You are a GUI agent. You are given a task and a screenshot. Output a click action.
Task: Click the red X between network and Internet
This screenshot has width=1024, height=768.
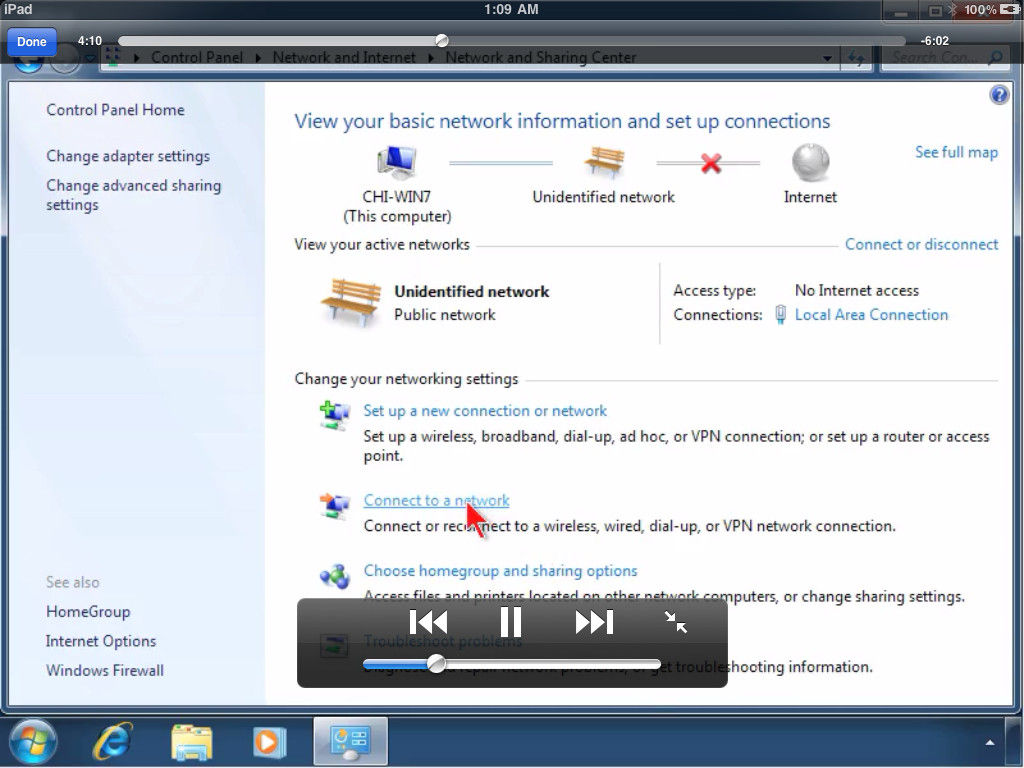tap(711, 163)
